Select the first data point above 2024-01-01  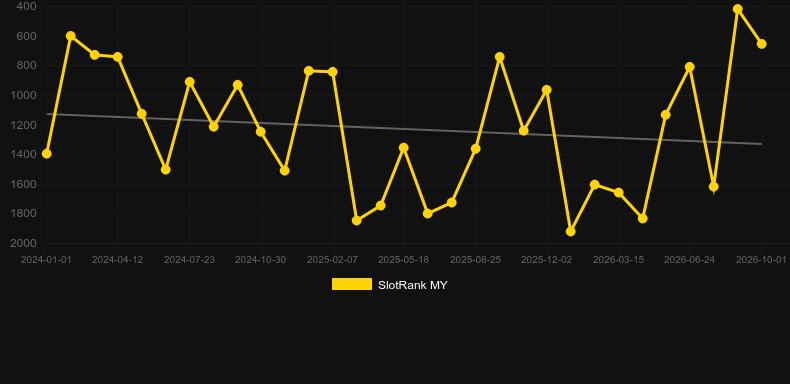(46, 154)
